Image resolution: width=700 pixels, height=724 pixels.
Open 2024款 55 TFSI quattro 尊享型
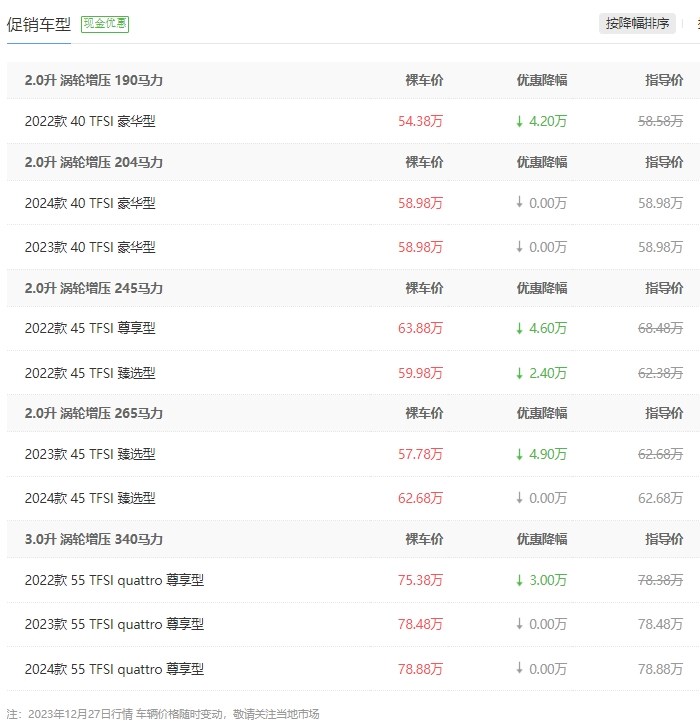click(x=115, y=669)
